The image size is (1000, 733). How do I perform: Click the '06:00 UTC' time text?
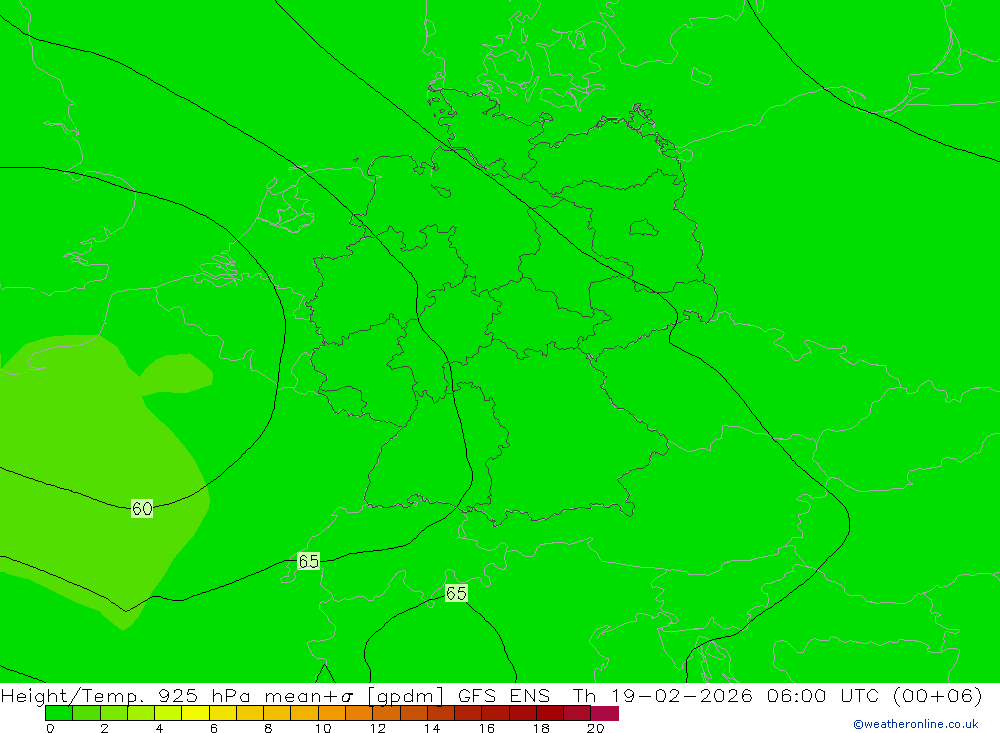pyautogui.click(x=823, y=695)
